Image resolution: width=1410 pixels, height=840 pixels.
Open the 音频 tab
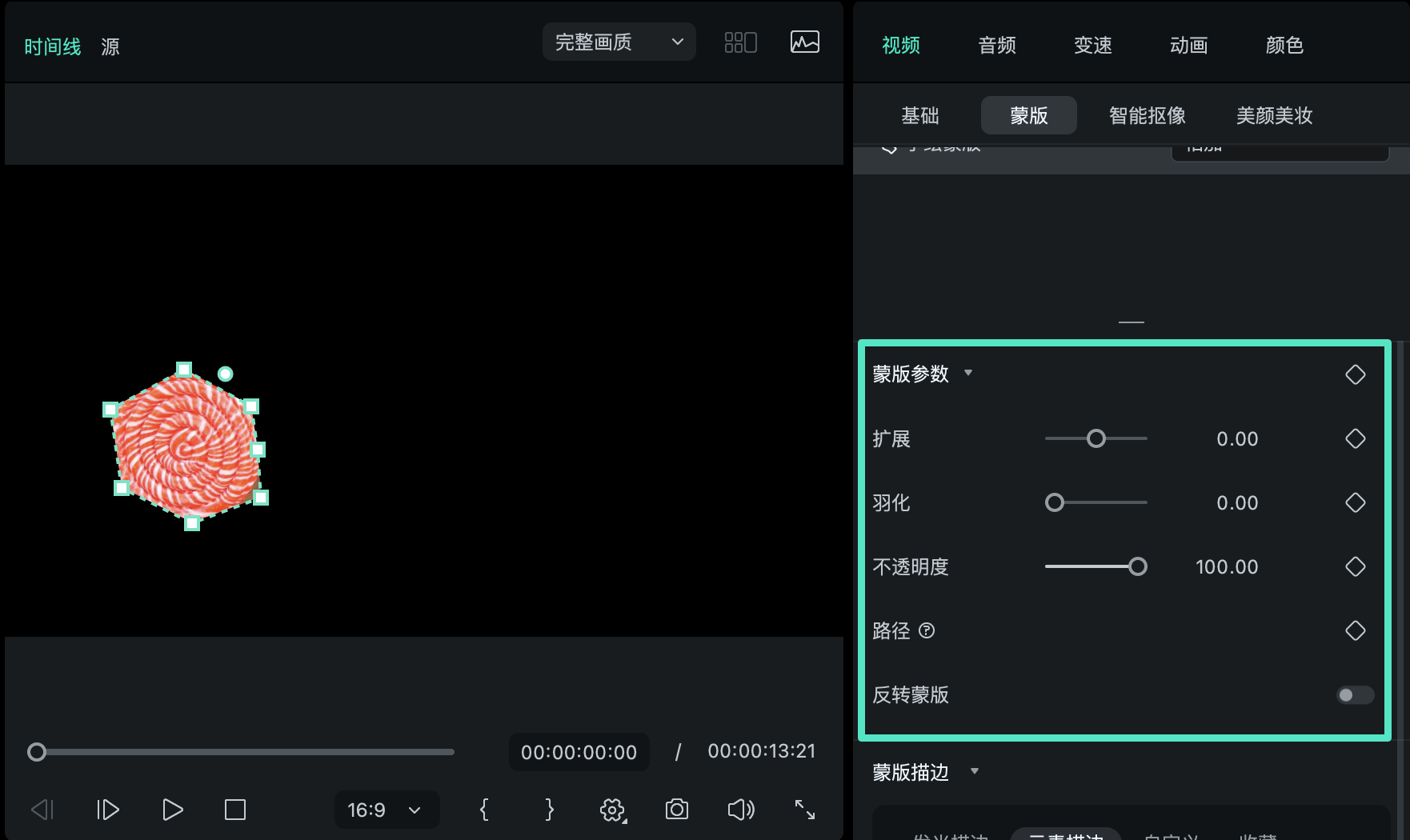[x=997, y=45]
